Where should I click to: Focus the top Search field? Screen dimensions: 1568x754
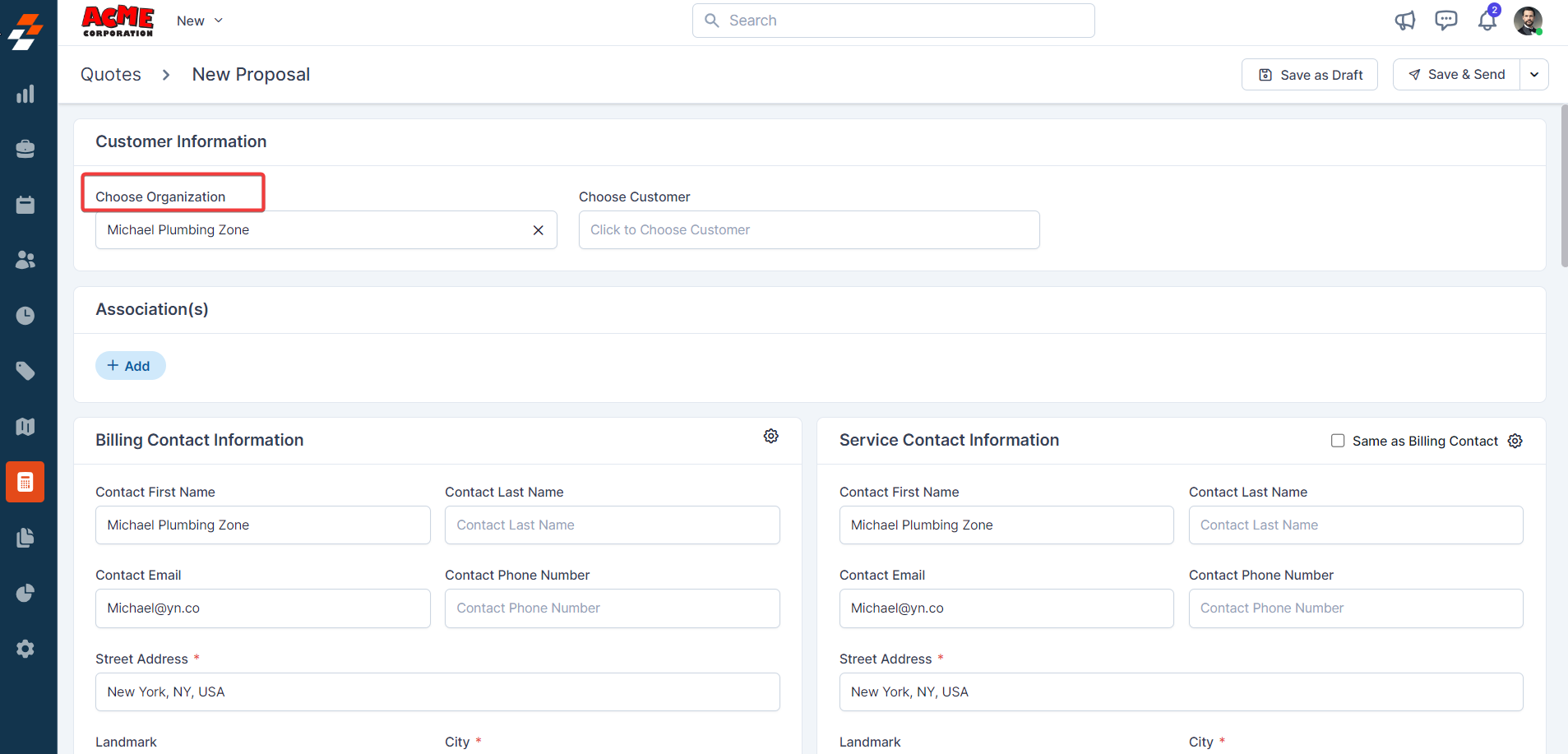tap(893, 21)
